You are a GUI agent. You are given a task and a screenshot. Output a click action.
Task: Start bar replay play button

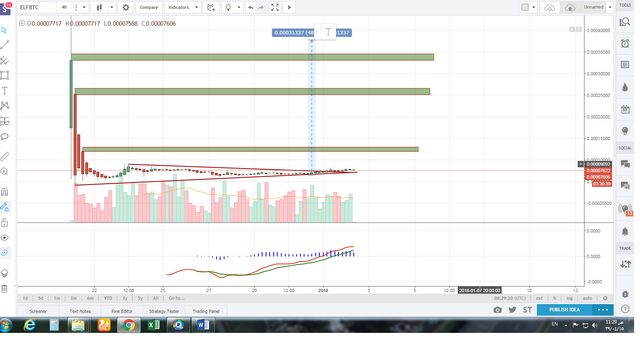tap(289, 7)
